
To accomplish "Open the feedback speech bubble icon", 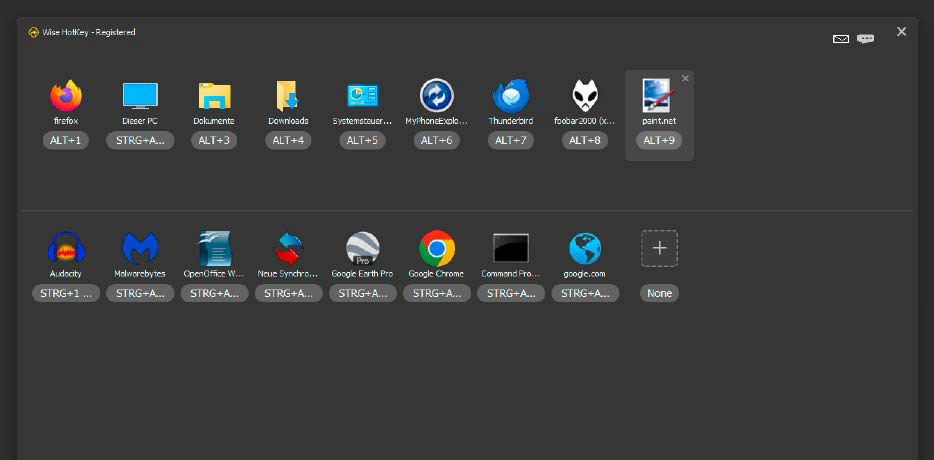I will pos(866,39).
